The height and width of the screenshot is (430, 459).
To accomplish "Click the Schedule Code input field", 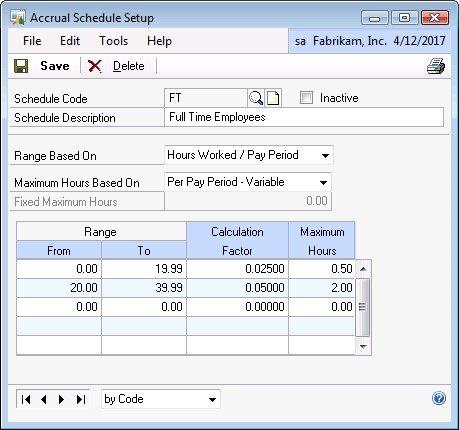I will pos(206,98).
